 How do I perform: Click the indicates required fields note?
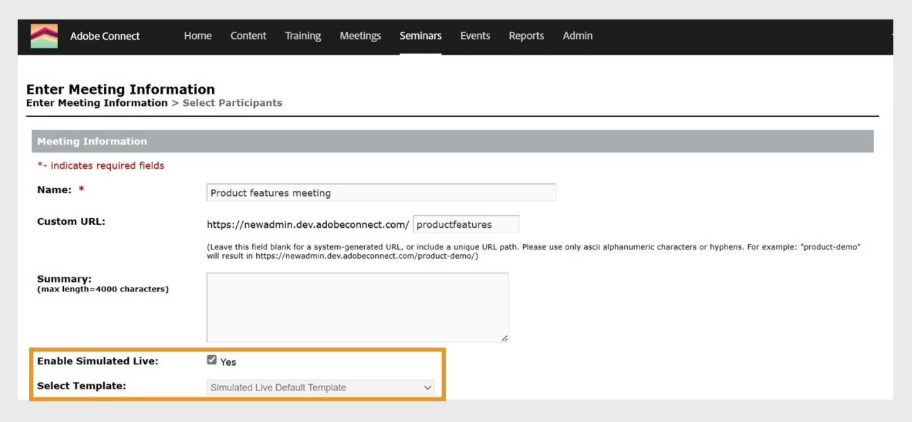pos(101,166)
